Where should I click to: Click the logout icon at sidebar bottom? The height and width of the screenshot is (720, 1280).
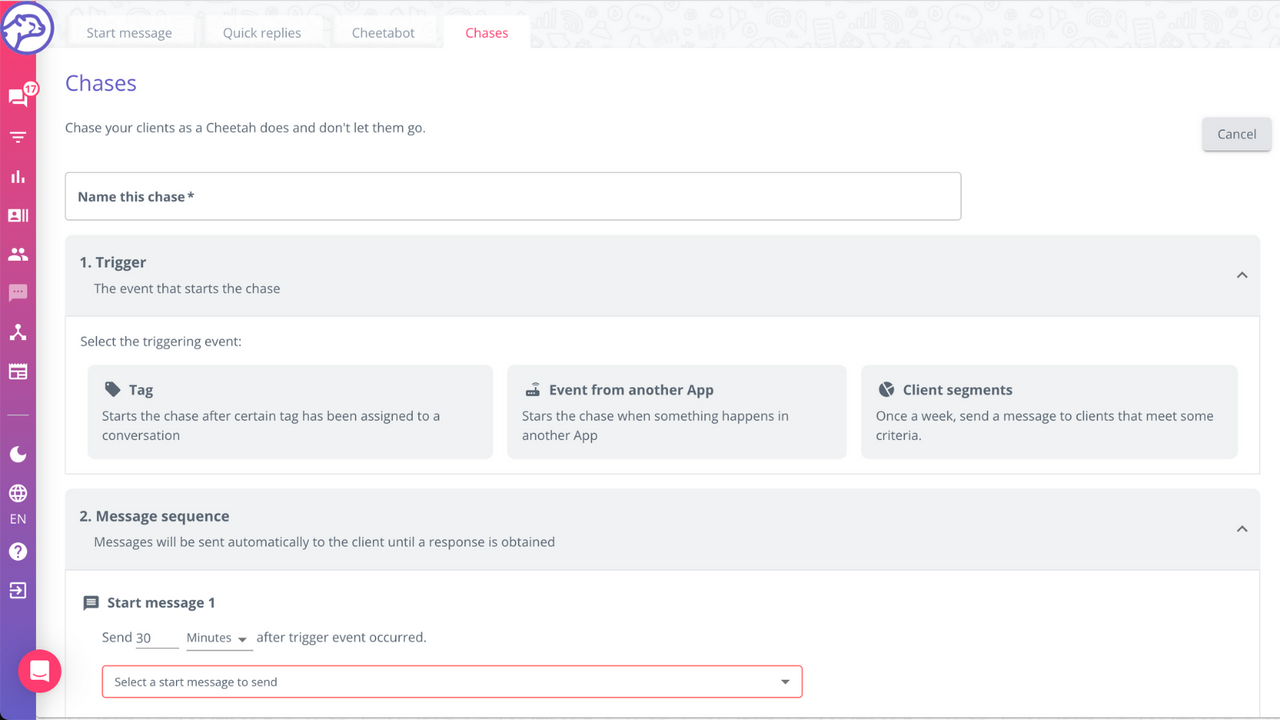[18, 590]
